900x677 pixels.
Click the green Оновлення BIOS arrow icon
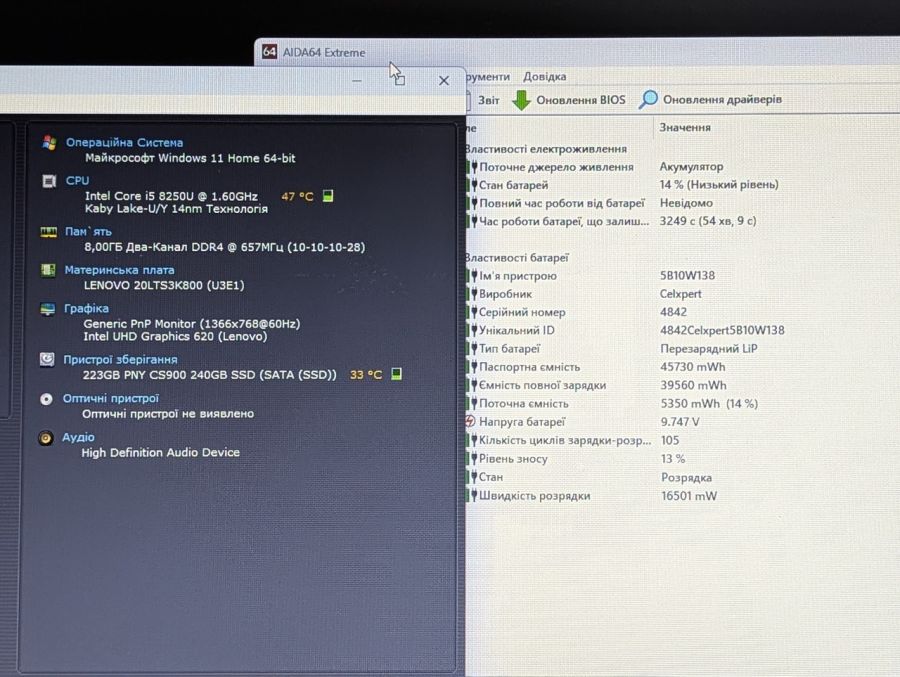[521, 100]
